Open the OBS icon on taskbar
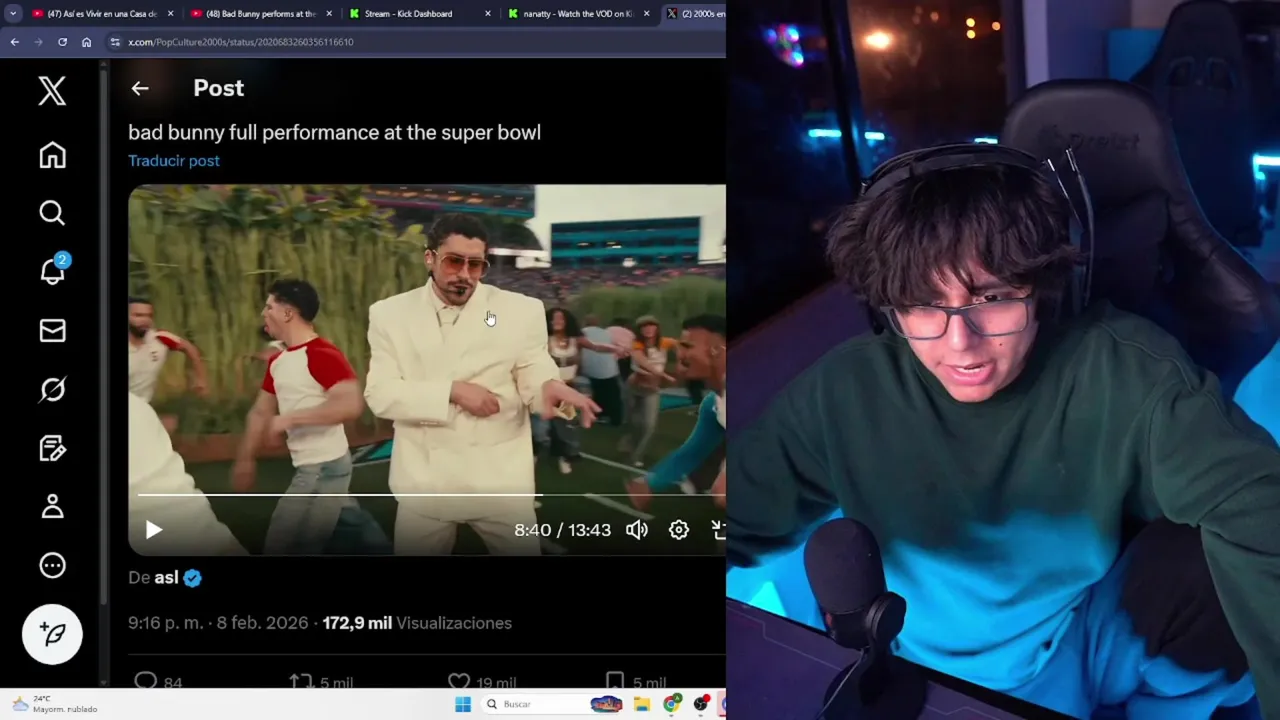Viewport: 1280px width, 720px height. coord(701,704)
